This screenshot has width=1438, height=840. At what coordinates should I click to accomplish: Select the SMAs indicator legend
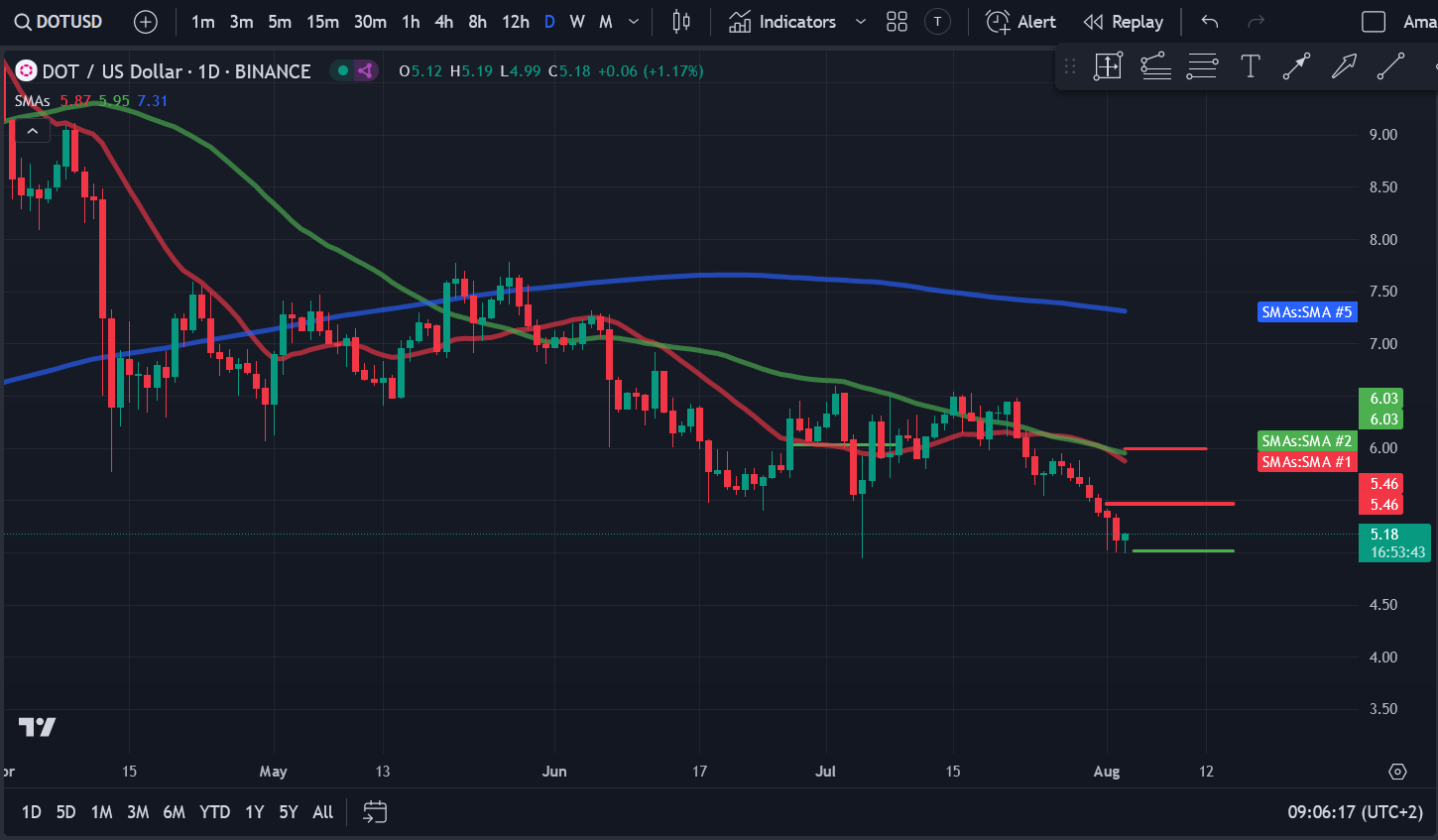(x=32, y=101)
